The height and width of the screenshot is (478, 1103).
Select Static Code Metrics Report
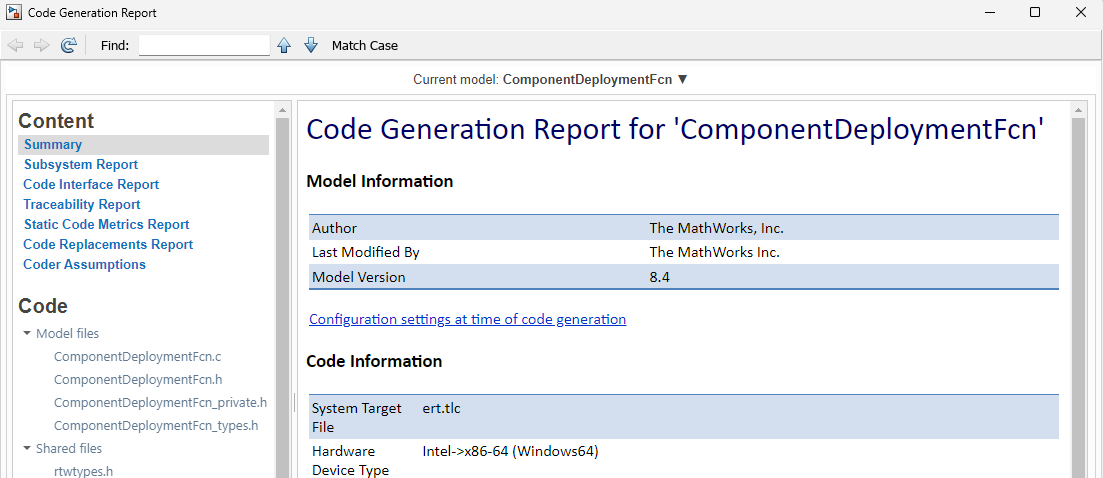(x=106, y=225)
